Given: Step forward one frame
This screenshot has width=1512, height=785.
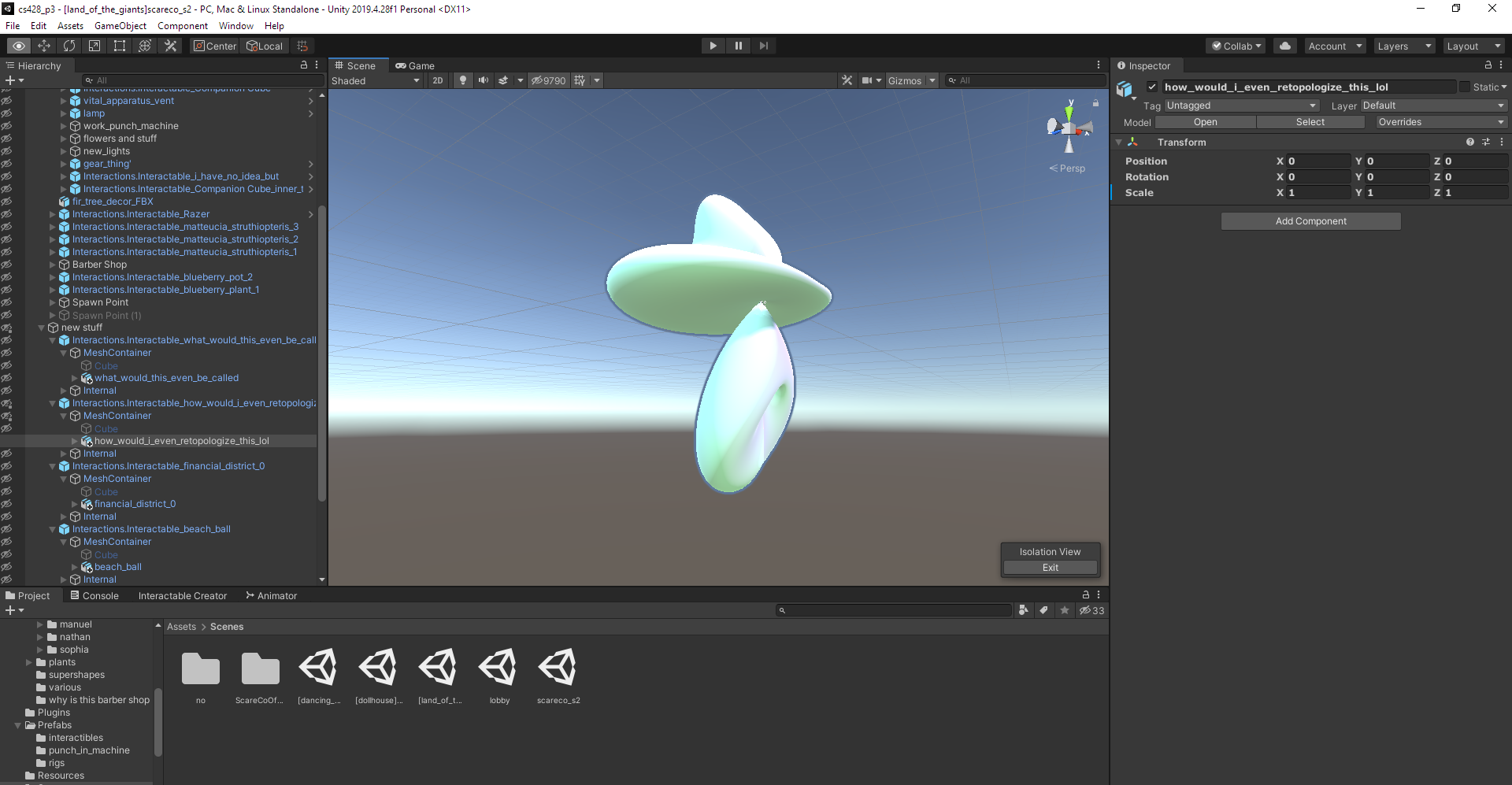Looking at the screenshot, I should coord(763,46).
